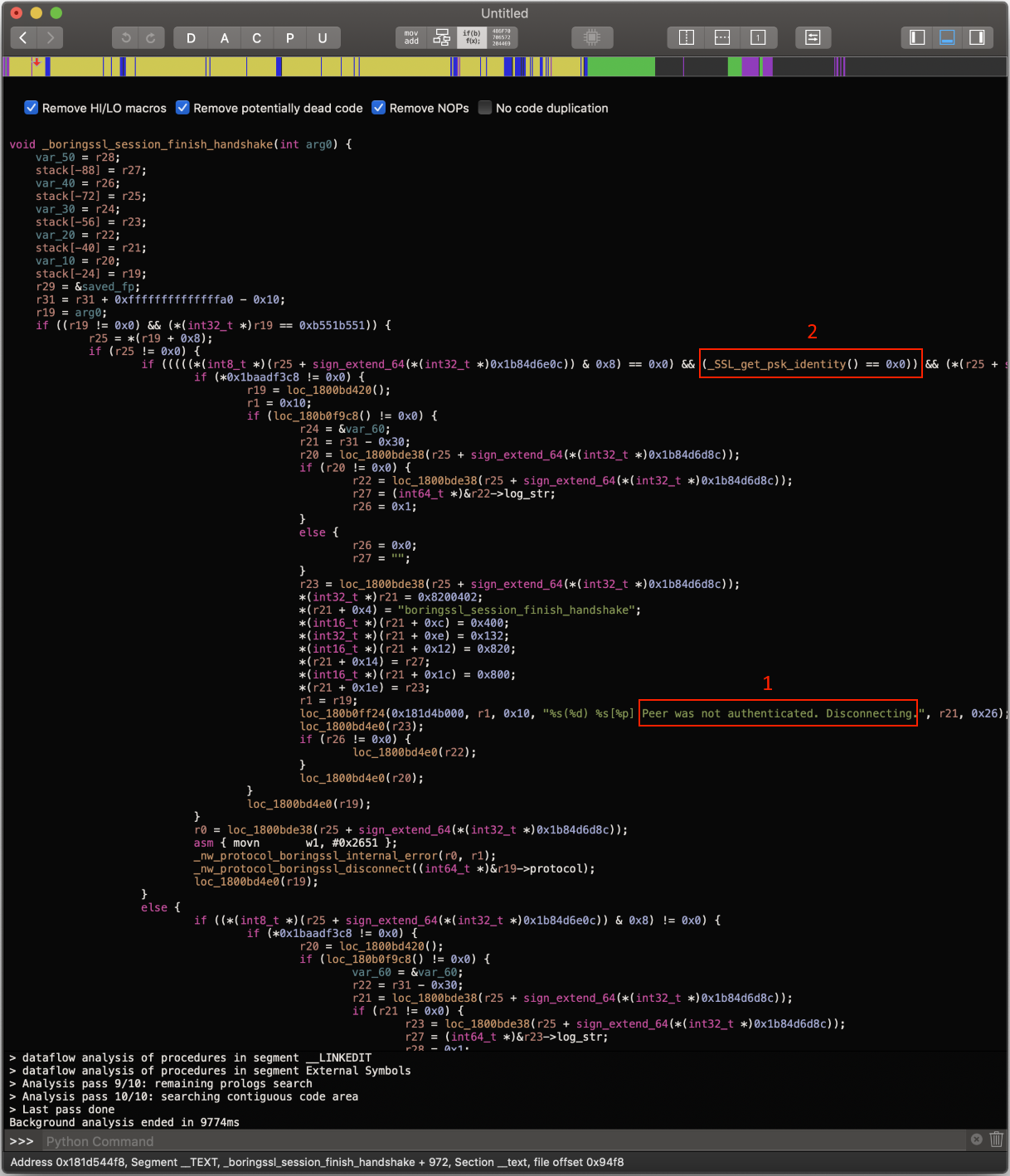
Task: Click the green segment in navigation bar
Action: coord(621,66)
